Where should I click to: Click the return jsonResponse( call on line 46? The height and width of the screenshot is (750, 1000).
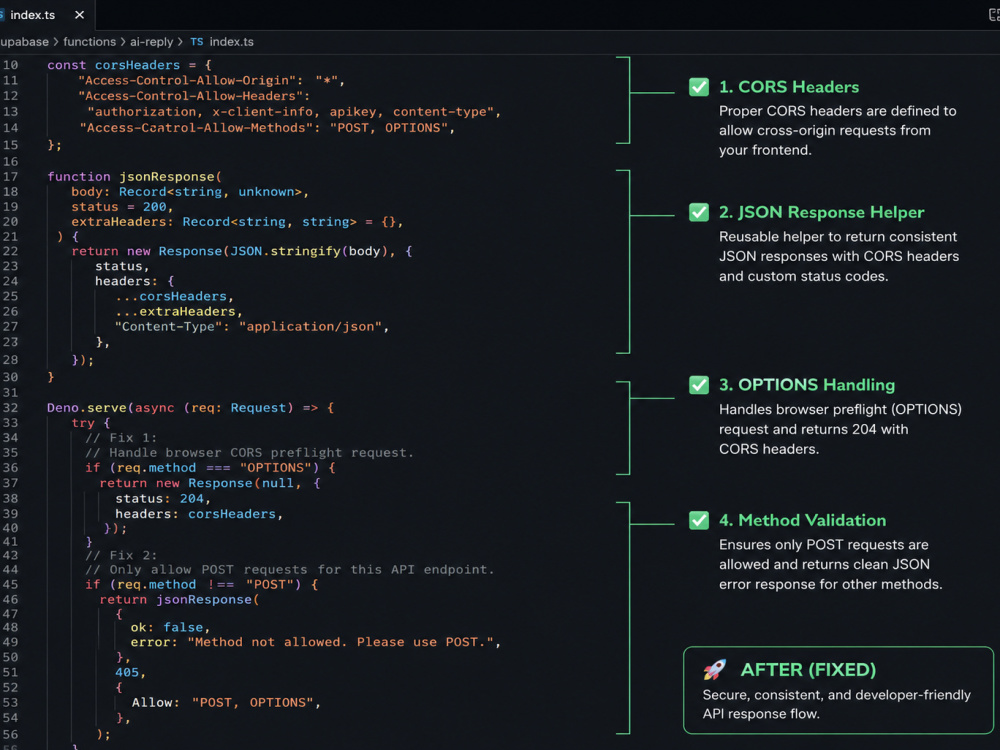[x=179, y=600]
